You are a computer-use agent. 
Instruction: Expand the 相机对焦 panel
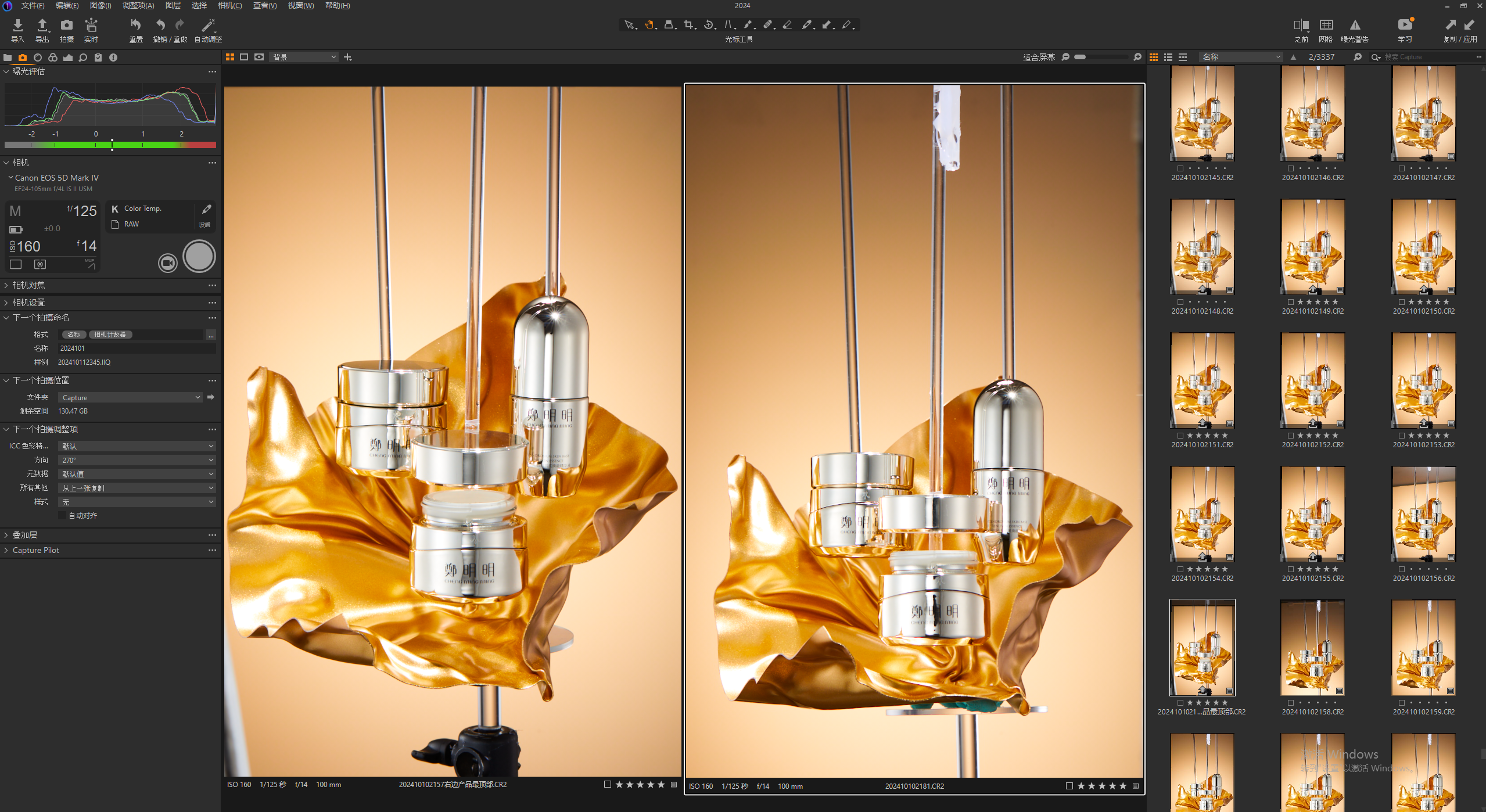[x=6, y=285]
